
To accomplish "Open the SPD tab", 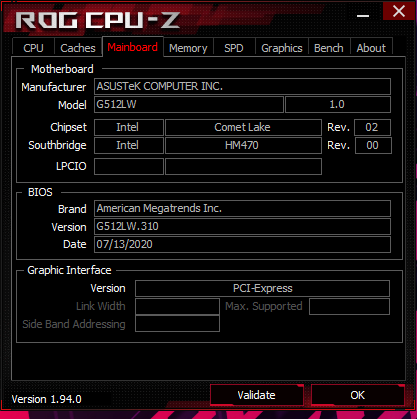I will 234,48.
